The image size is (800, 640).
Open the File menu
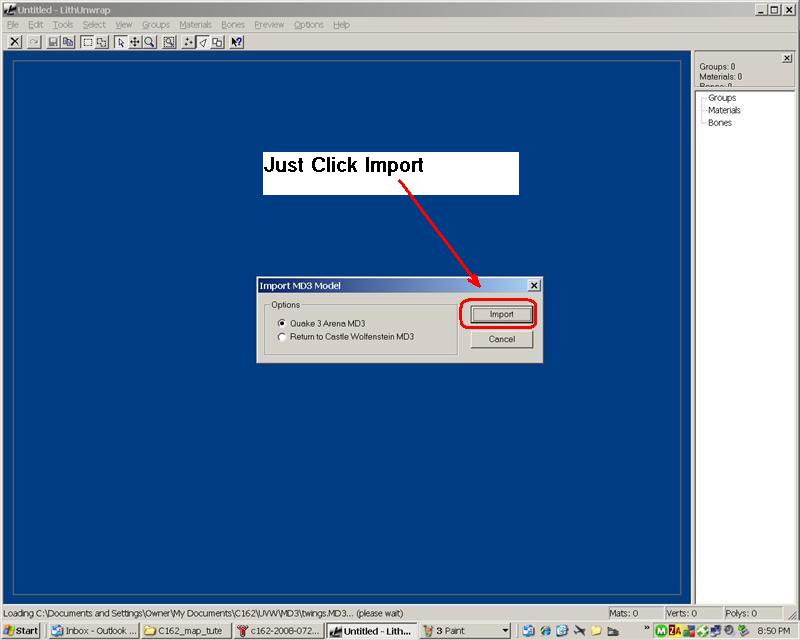coord(13,24)
